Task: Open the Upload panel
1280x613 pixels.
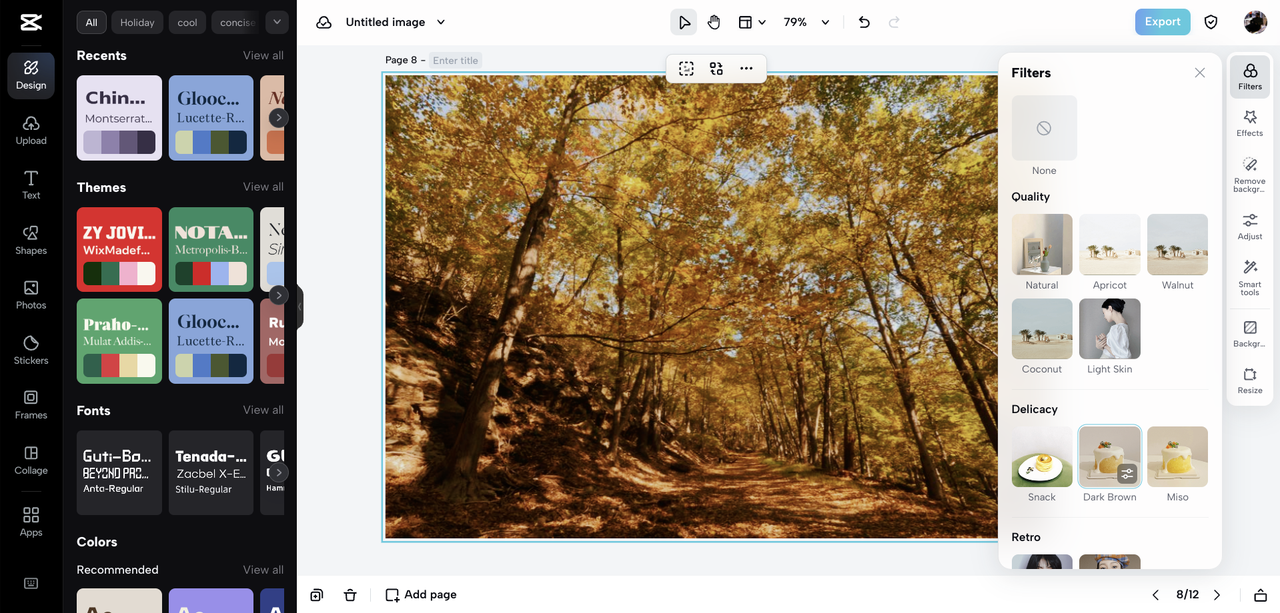Action: click(31, 130)
